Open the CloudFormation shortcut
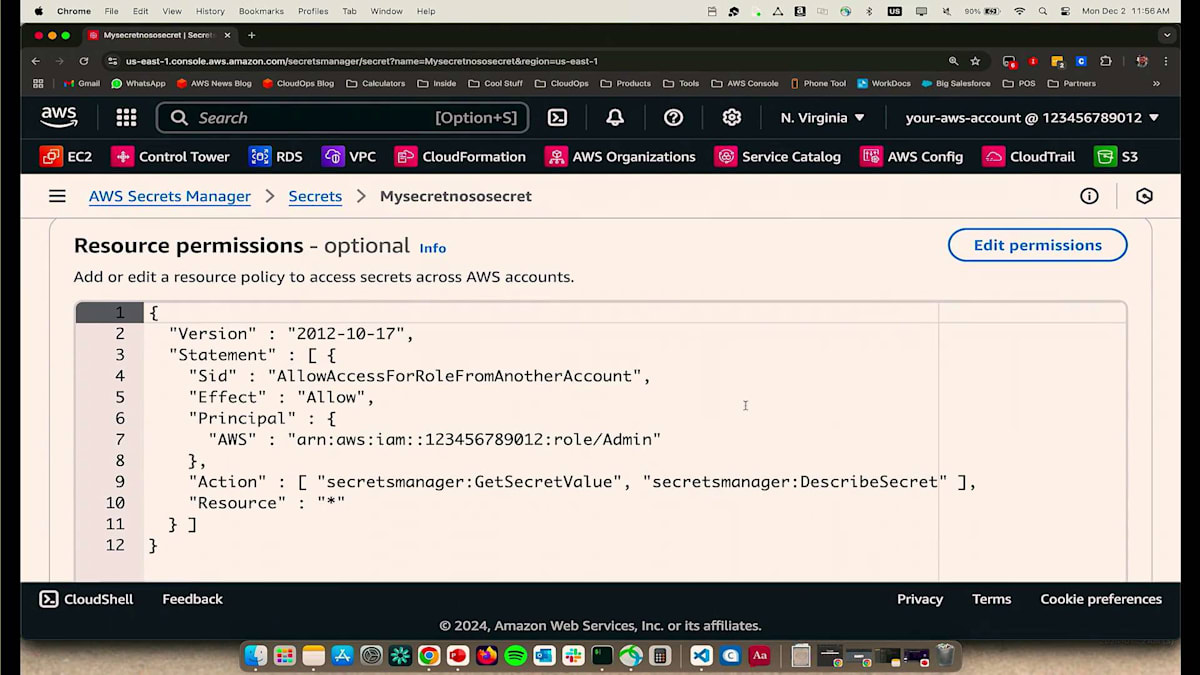Viewport: 1200px width, 675px height. point(460,157)
